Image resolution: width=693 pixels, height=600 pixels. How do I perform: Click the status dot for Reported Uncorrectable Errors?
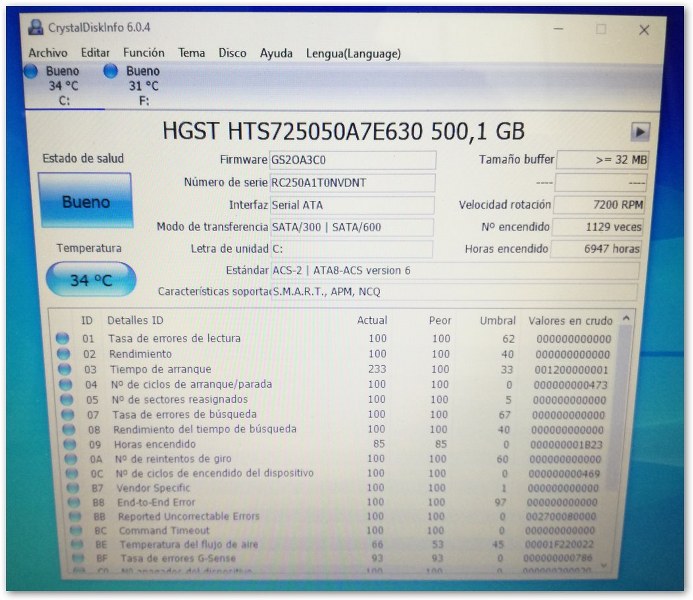click(75, 516)
